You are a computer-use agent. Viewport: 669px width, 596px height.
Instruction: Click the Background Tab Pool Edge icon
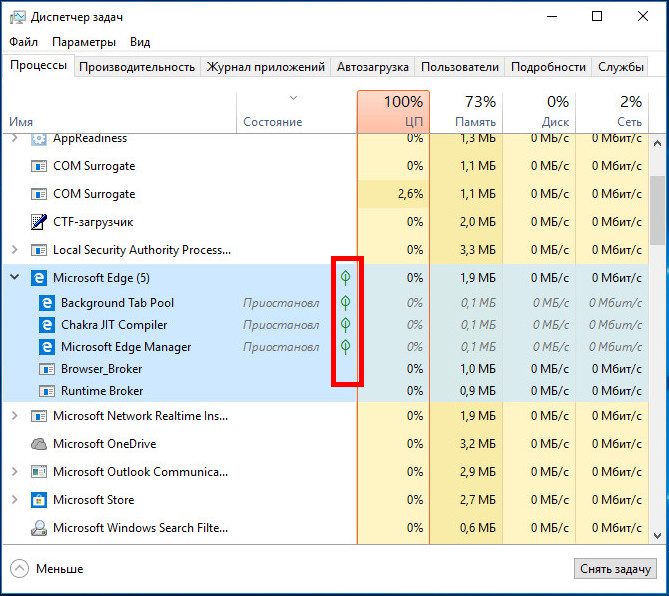47,303
